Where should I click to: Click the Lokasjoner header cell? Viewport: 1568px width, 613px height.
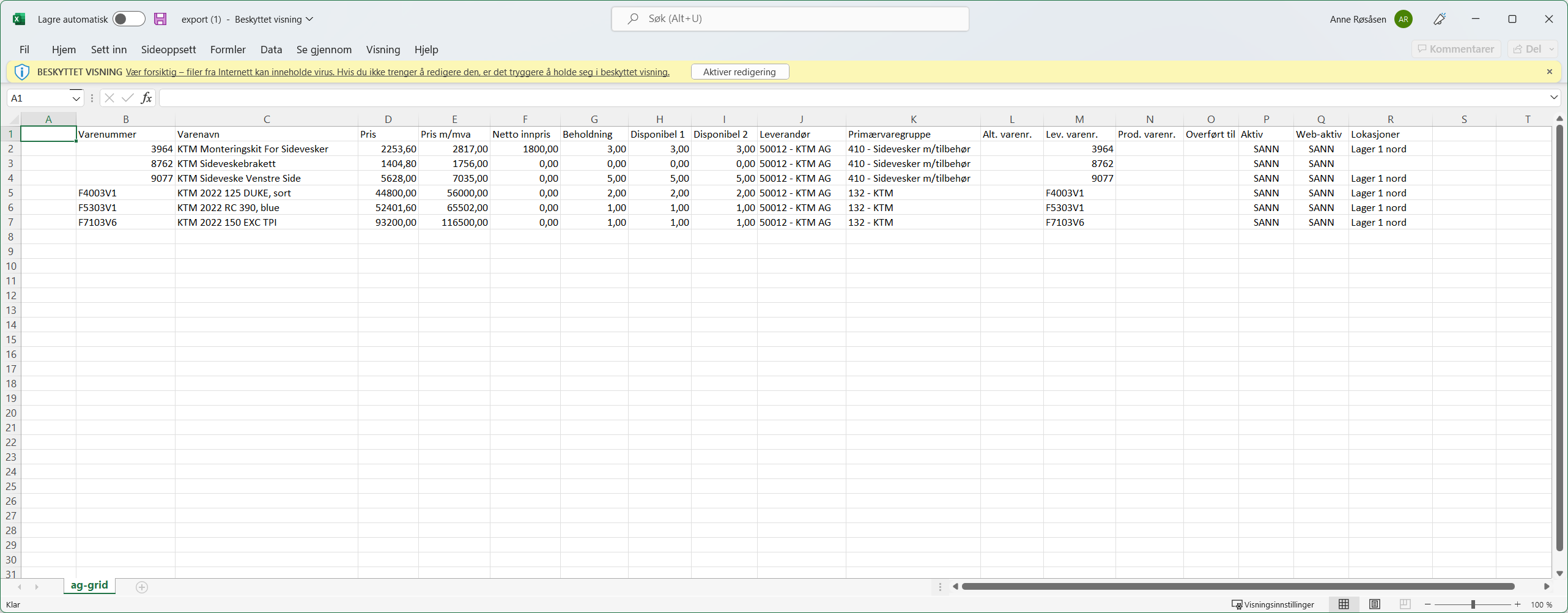pyautogui.click(x=1390, y=134)
